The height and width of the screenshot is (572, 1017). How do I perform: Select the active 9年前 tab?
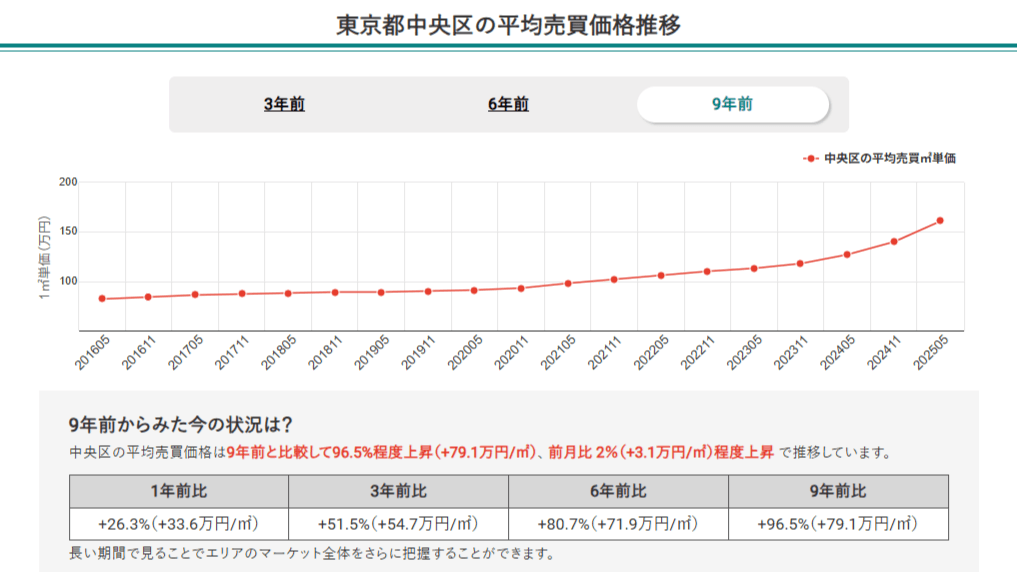coord(732,104)
